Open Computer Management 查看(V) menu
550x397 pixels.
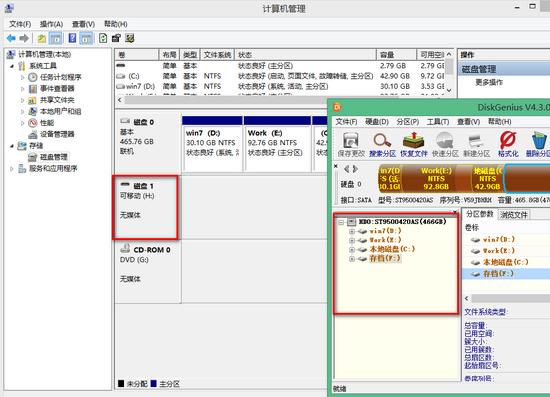pos(83,24)
